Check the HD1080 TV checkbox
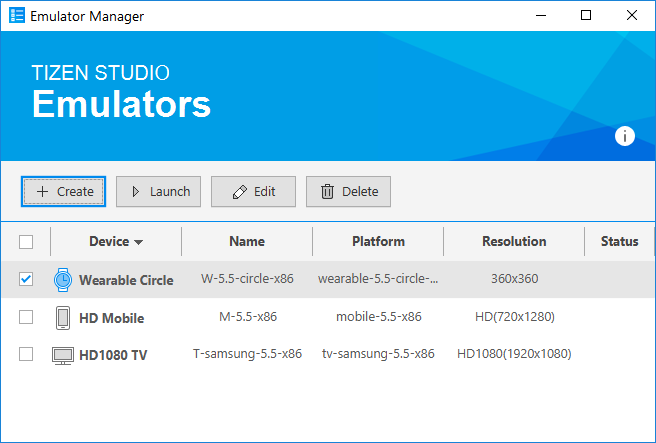The width and height of the screenshot is (656, 443). click(x=26, y=355)
